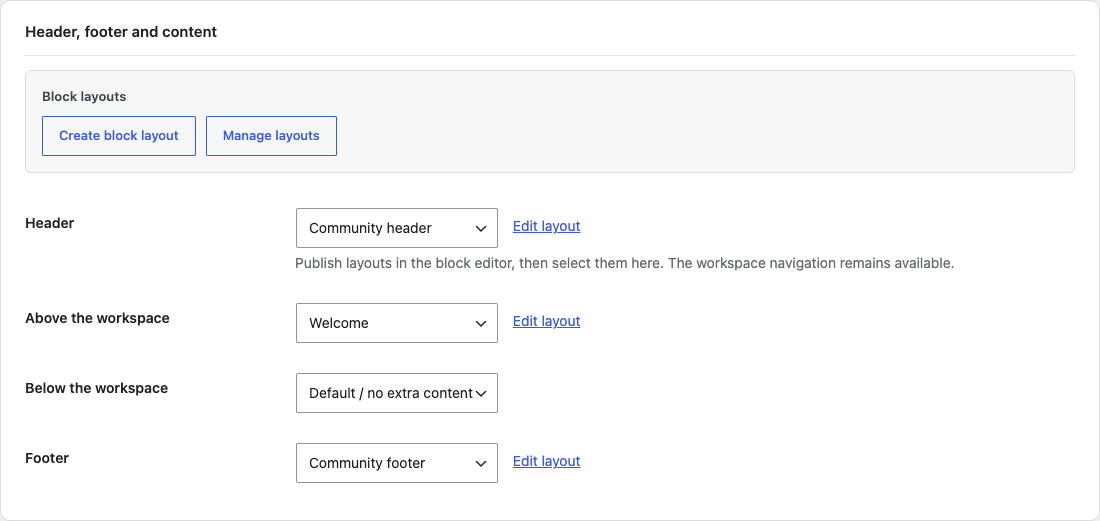1100x521 pixels.
Task: Expand the Above the workspace dropdown showing Welcome
Action: pos(396,323)
